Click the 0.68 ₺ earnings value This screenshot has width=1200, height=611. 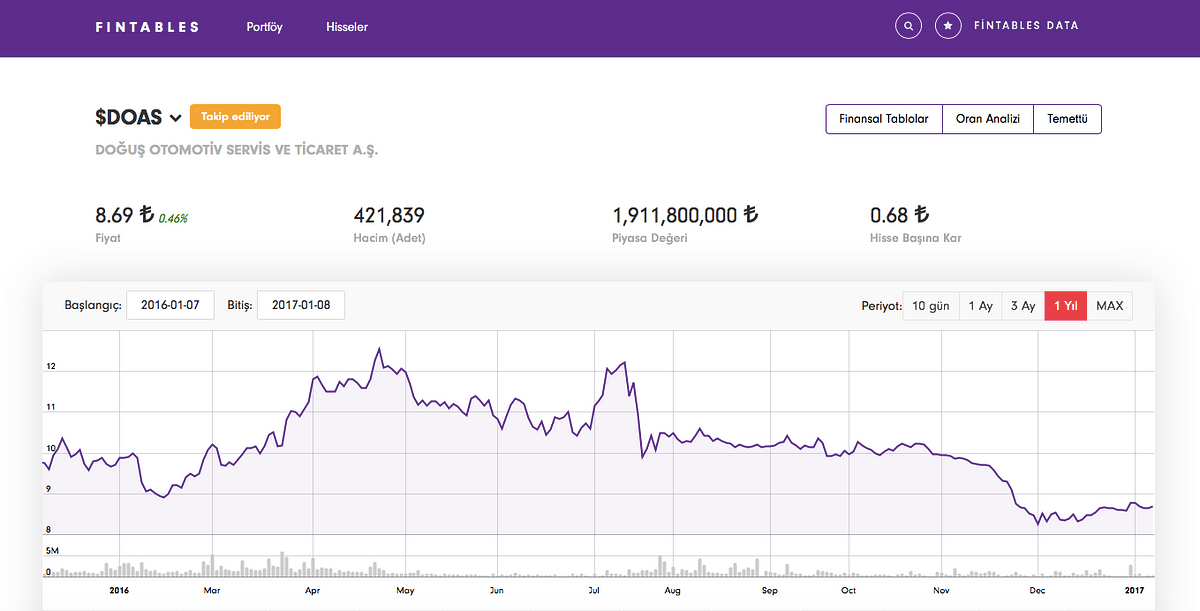coord(900,215)
